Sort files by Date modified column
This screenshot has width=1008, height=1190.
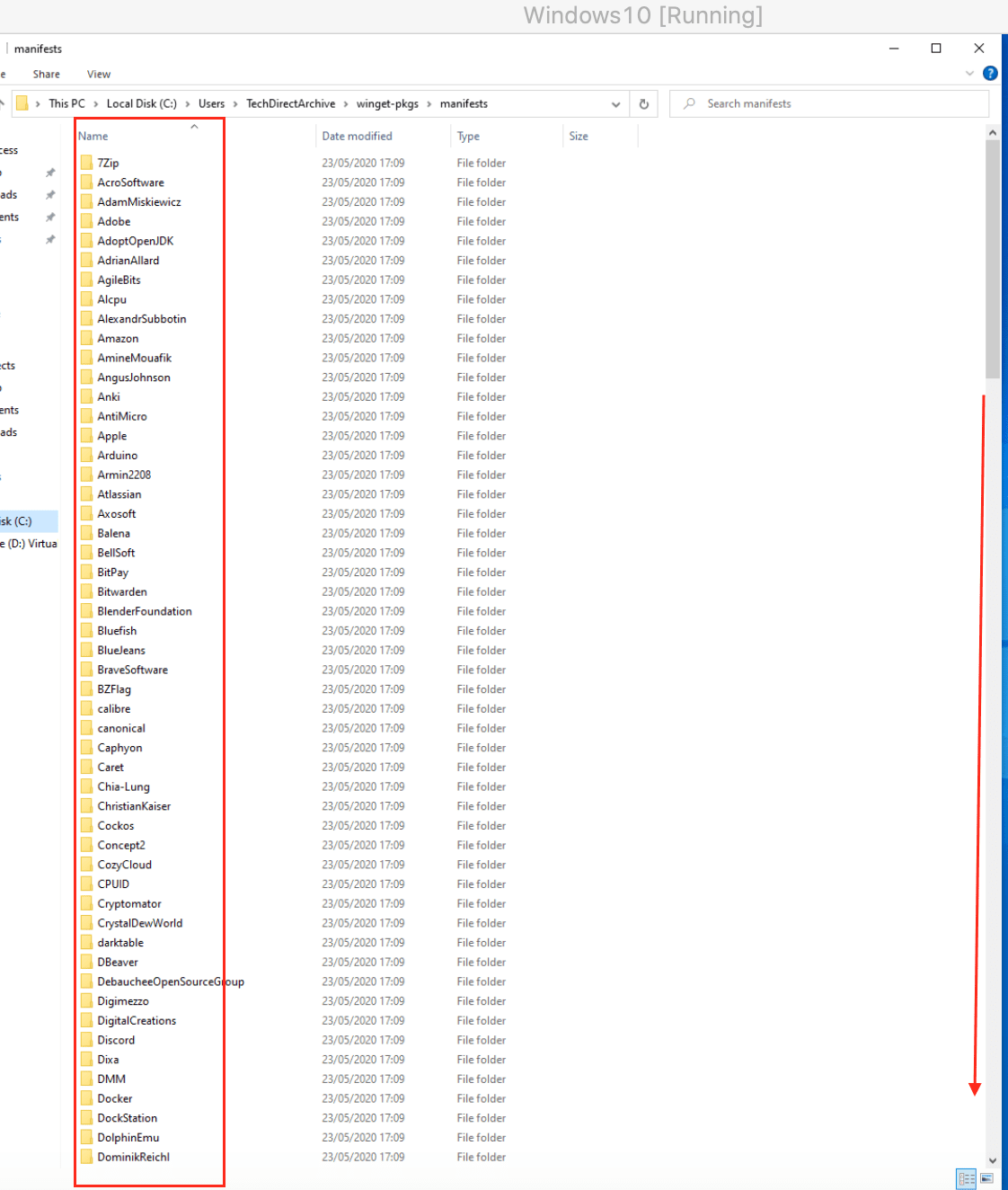(357, 137)
